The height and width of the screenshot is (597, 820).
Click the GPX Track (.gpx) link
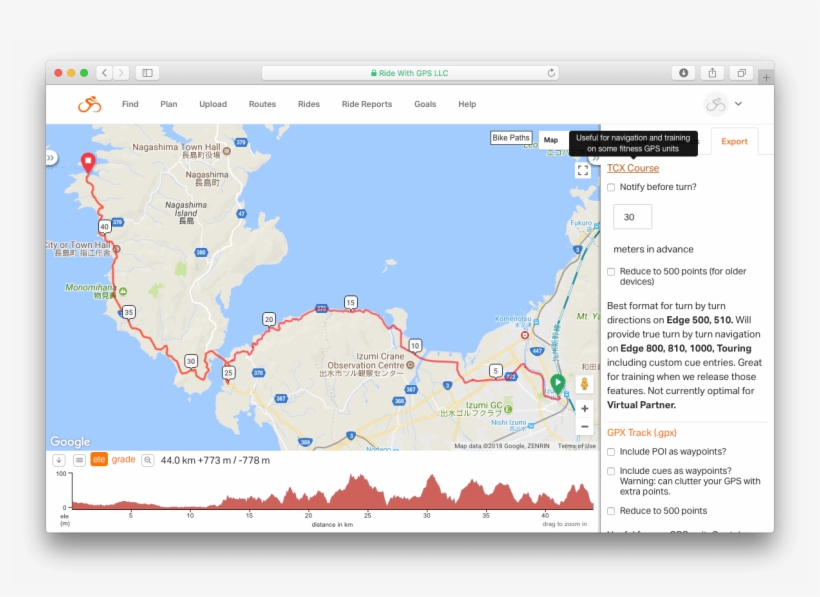click(642, 432)
